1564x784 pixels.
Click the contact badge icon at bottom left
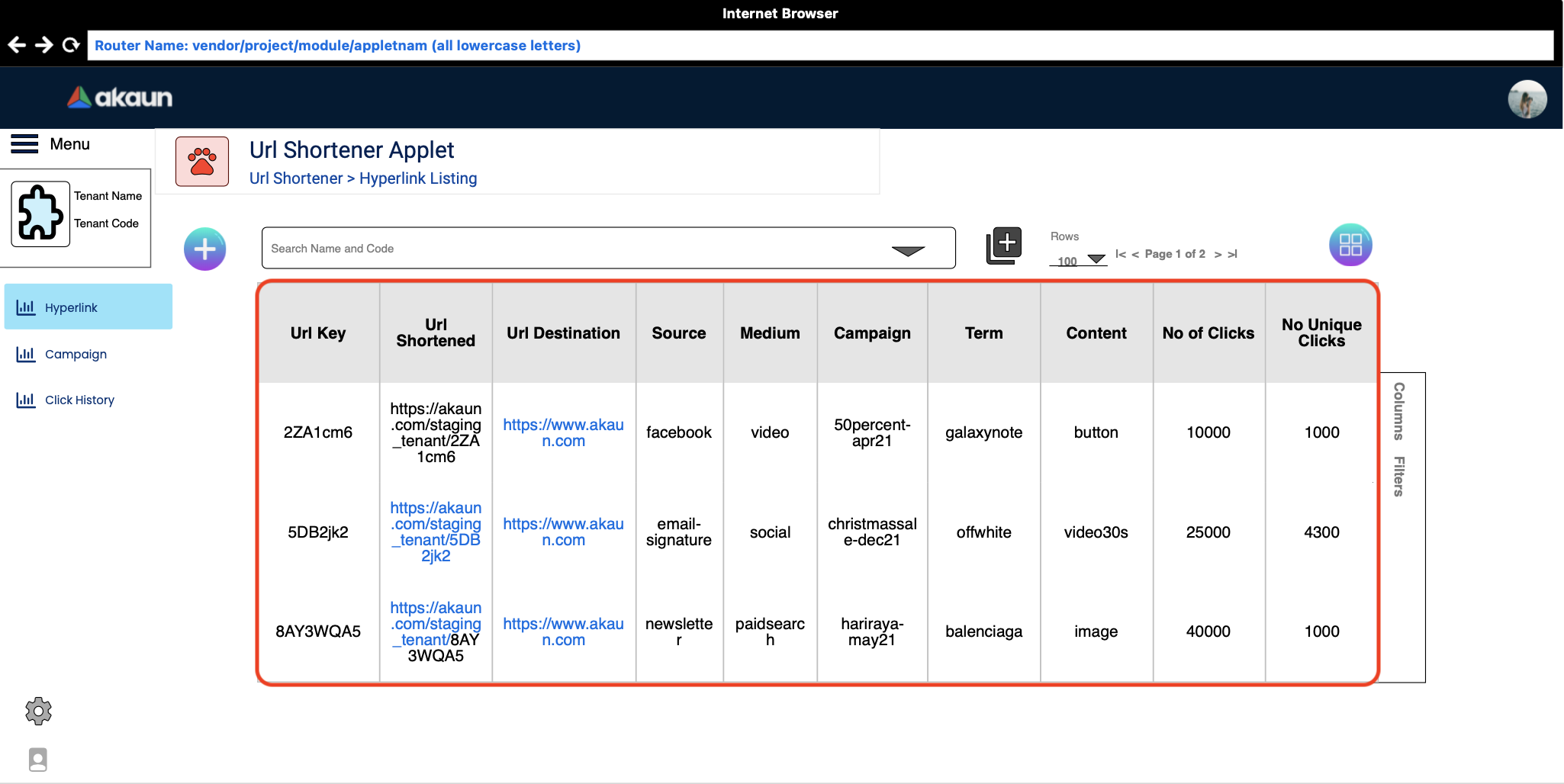[x=38, y=759]
